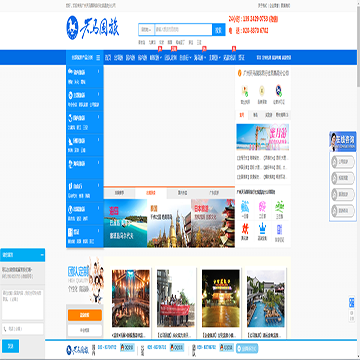Image resolution: width=360 pixels, height=360 pixels.
Task: Click the blue crown icon in right grid
Action: (263, 228)
